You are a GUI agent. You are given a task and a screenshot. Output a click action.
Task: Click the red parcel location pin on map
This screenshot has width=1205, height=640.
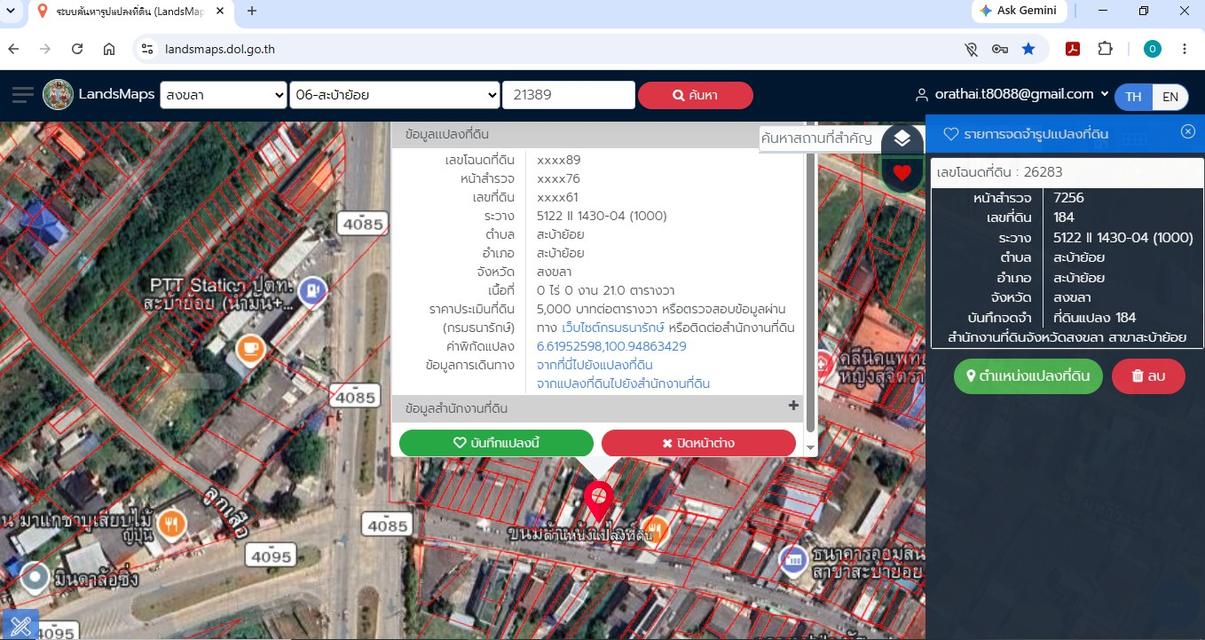click(599, 501)
